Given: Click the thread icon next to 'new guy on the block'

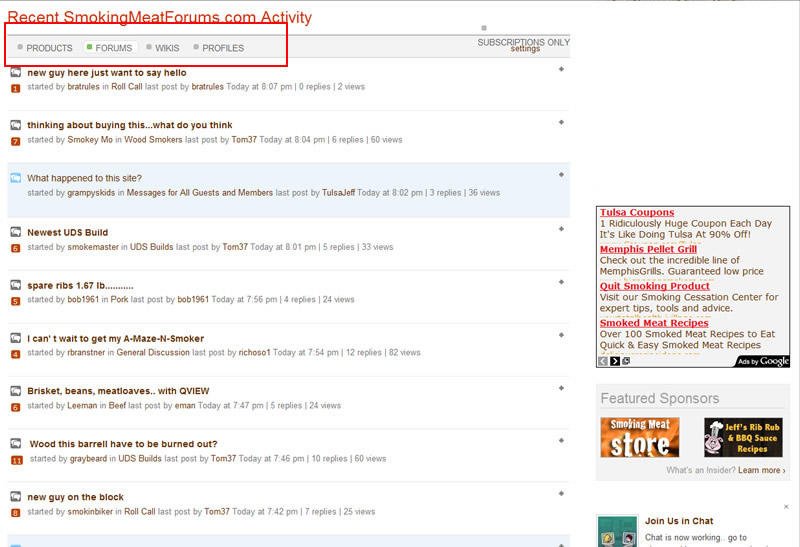Looking at the screenshot, I should tap(15, 497).
